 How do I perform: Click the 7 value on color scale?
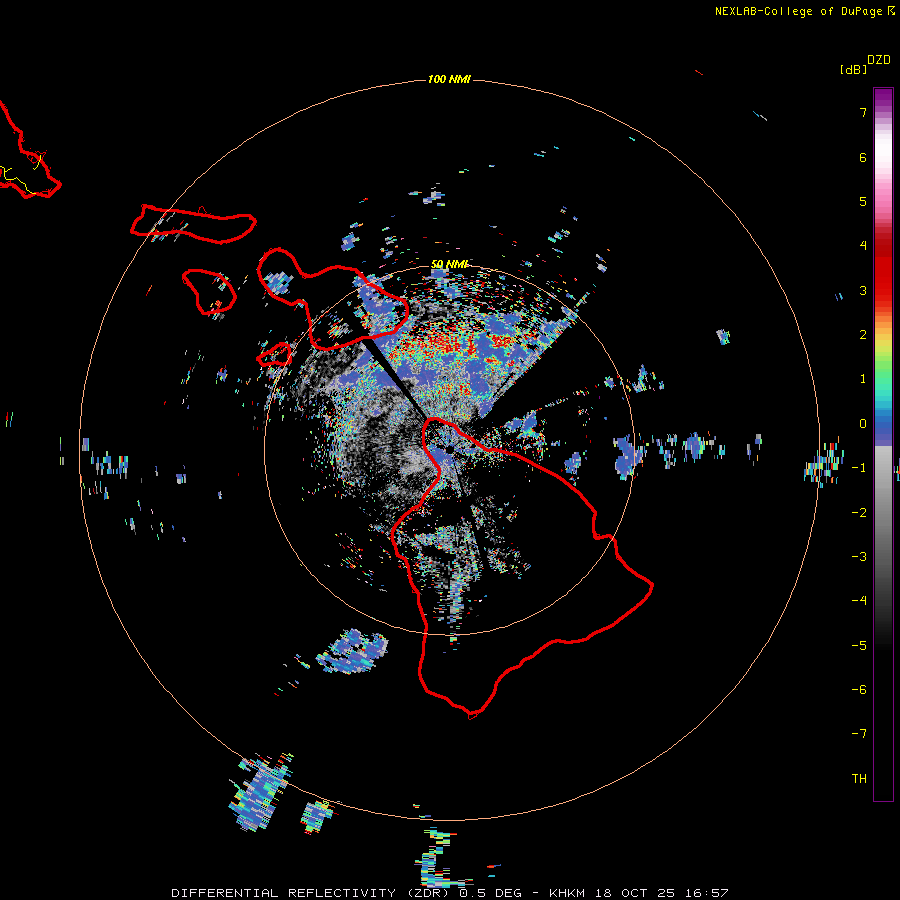tap(863, 112)
